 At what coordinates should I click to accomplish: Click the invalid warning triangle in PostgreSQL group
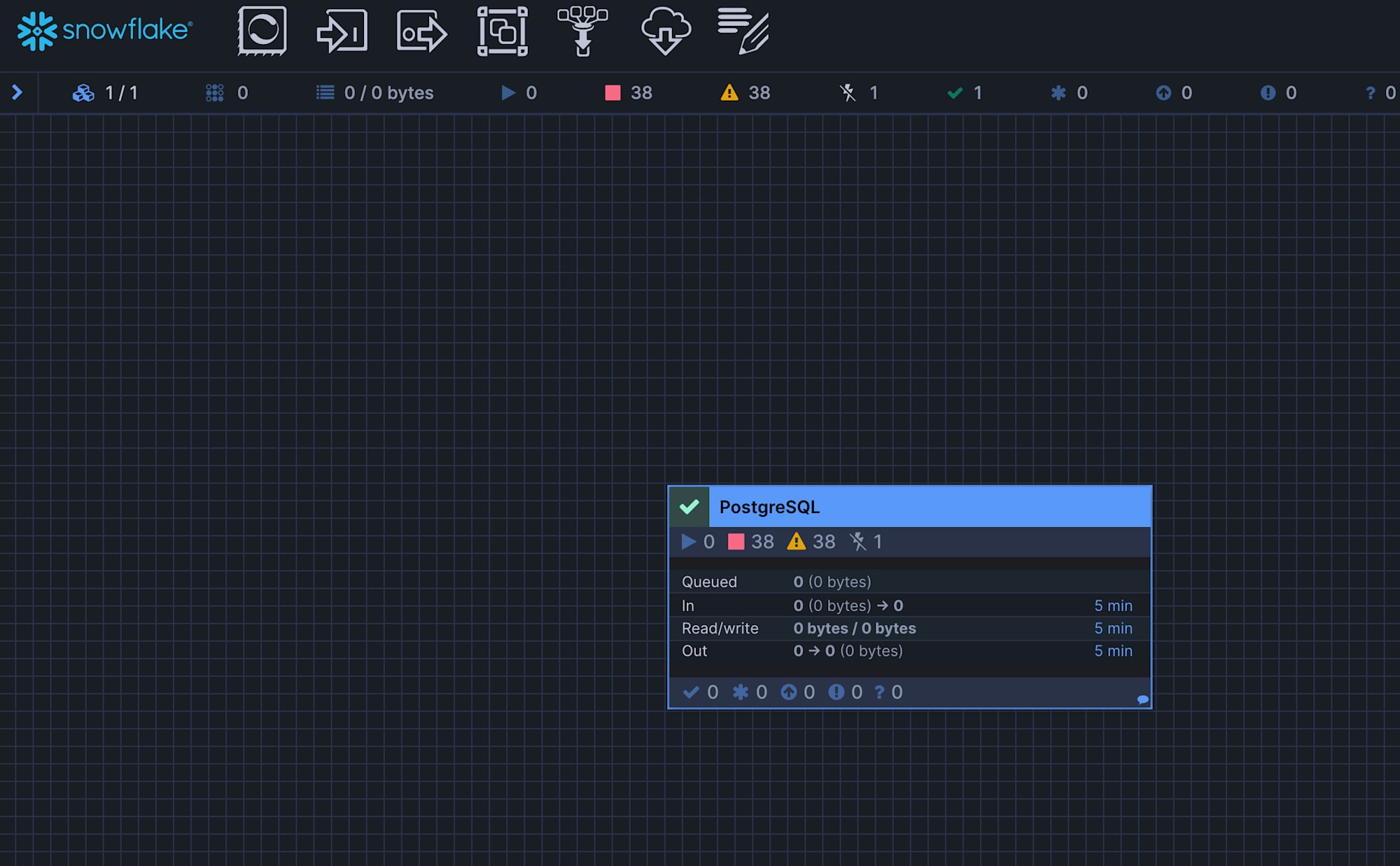[x=796, y=541]
